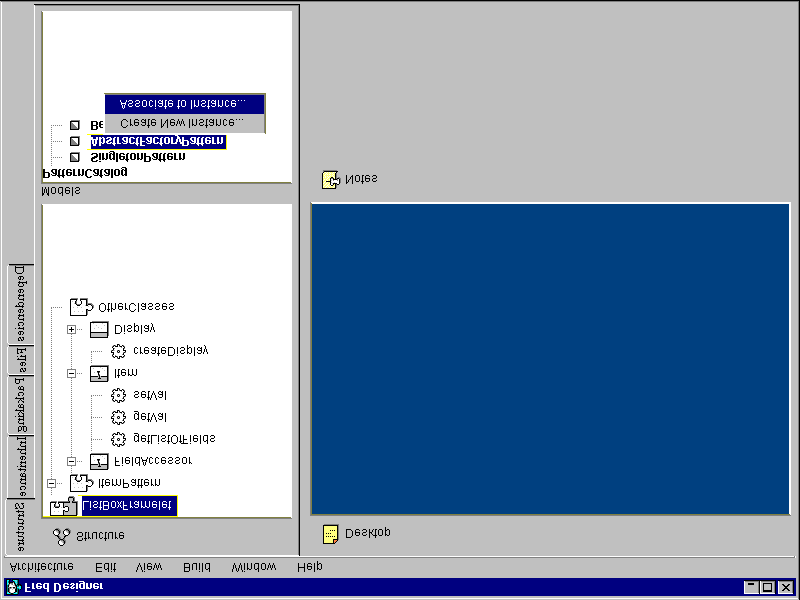800x600 pixels.
Task: Collapse the FieldAccessor tree node
Action: pyautogui.click(x=71, y=462)
